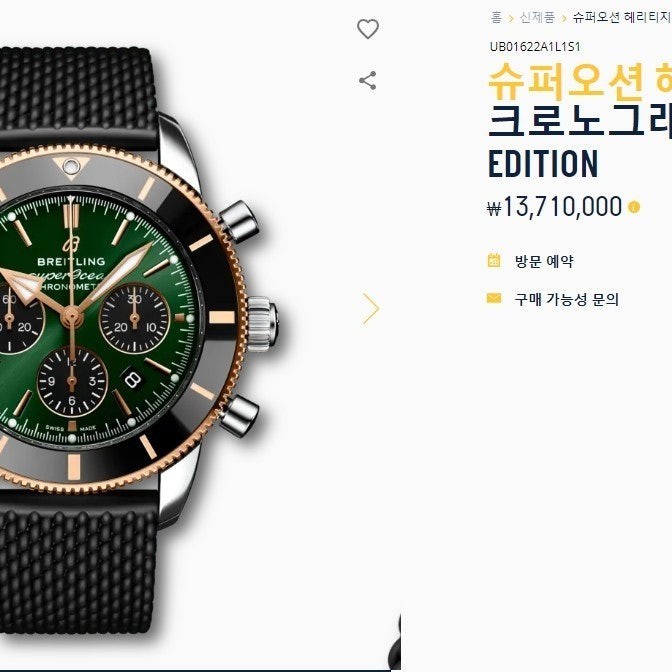Click chevron between 홈 and 신제품
672x672 pixels.
point(511,18)
